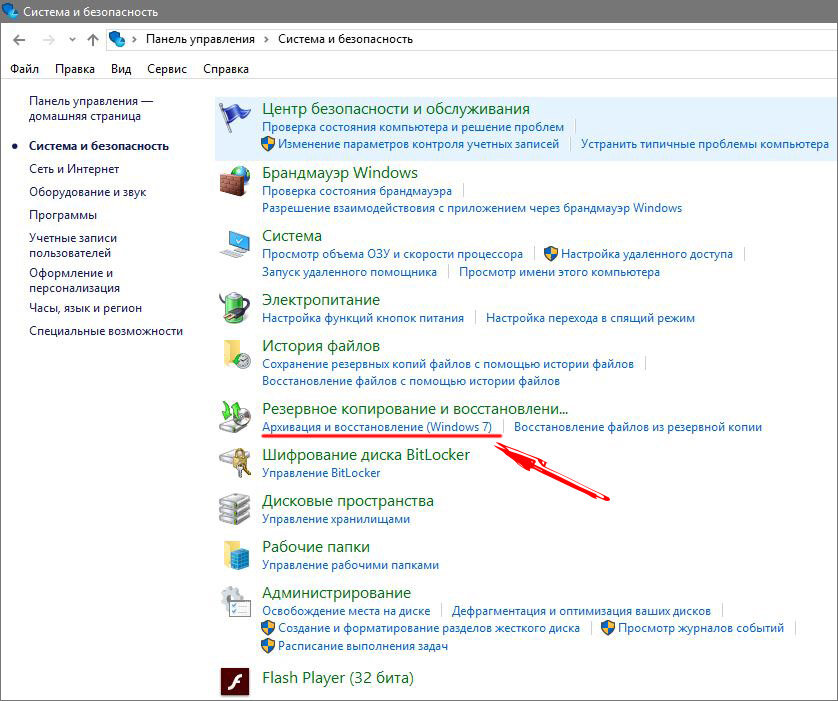
Task: Open Центр безопасности и обслуживания heading
Action: (x=396, y=108)
